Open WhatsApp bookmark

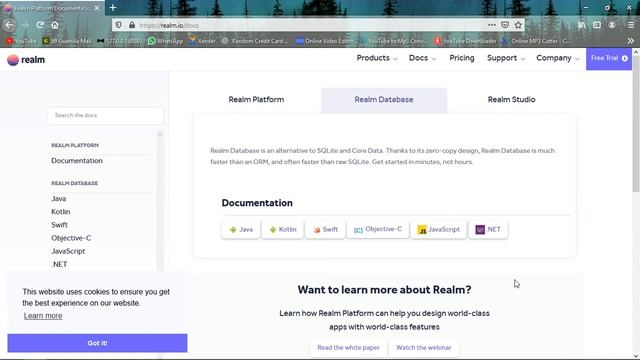(165, 41)
